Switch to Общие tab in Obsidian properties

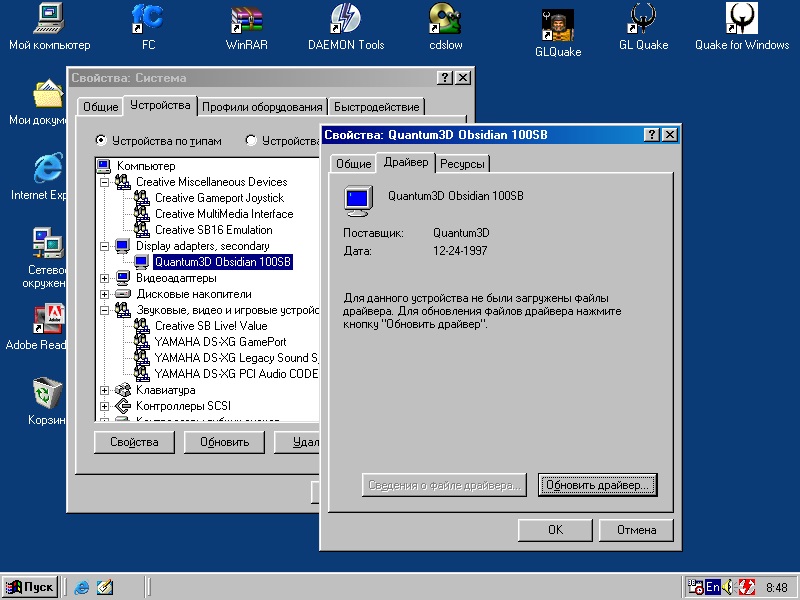pyautogui.click(x=353, y=164)
